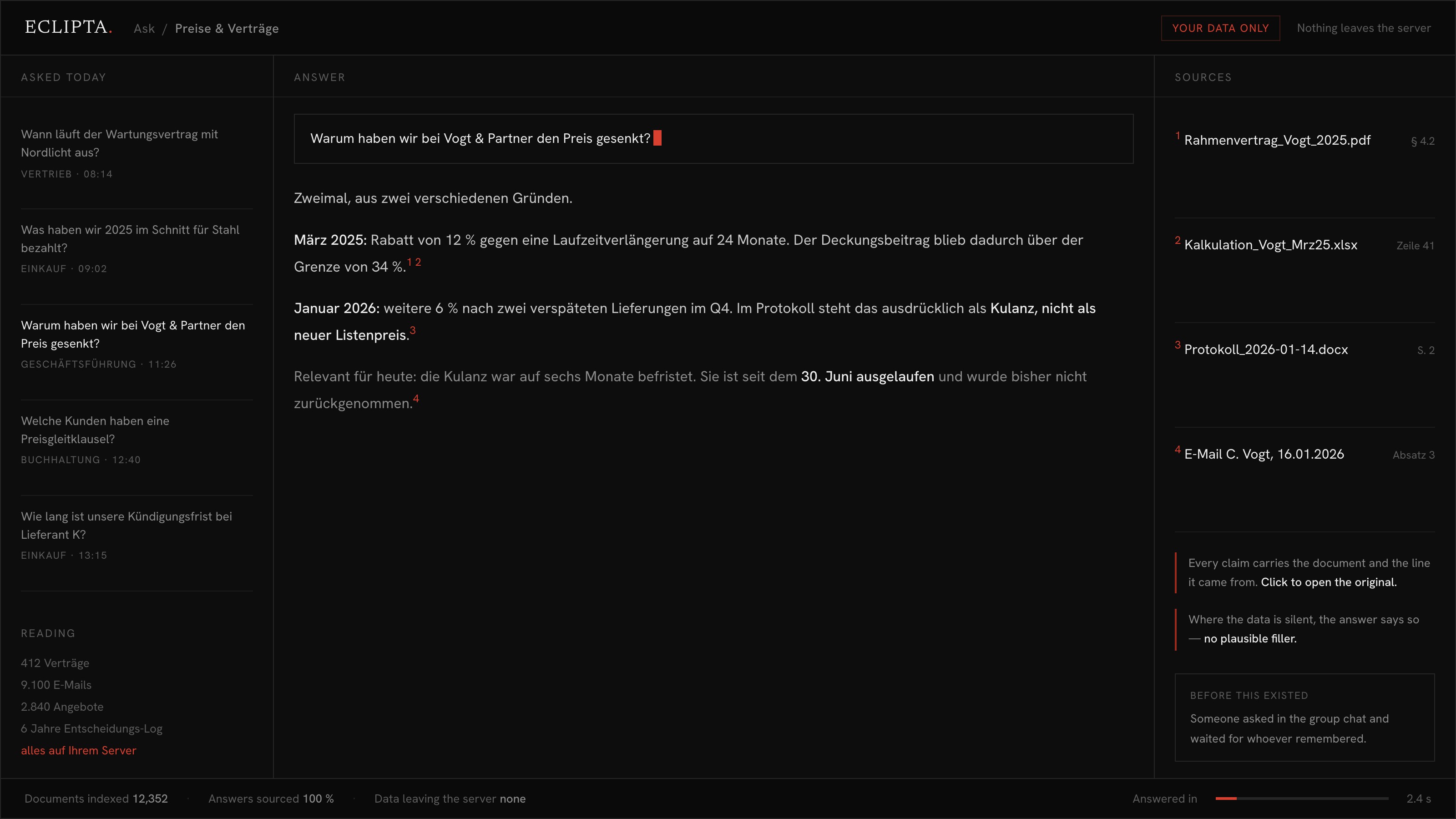The height and width of the screenshot is (819, 1456).
Task: Open the Preise & Verträge breadcrumb
Action: click(227, 28)
